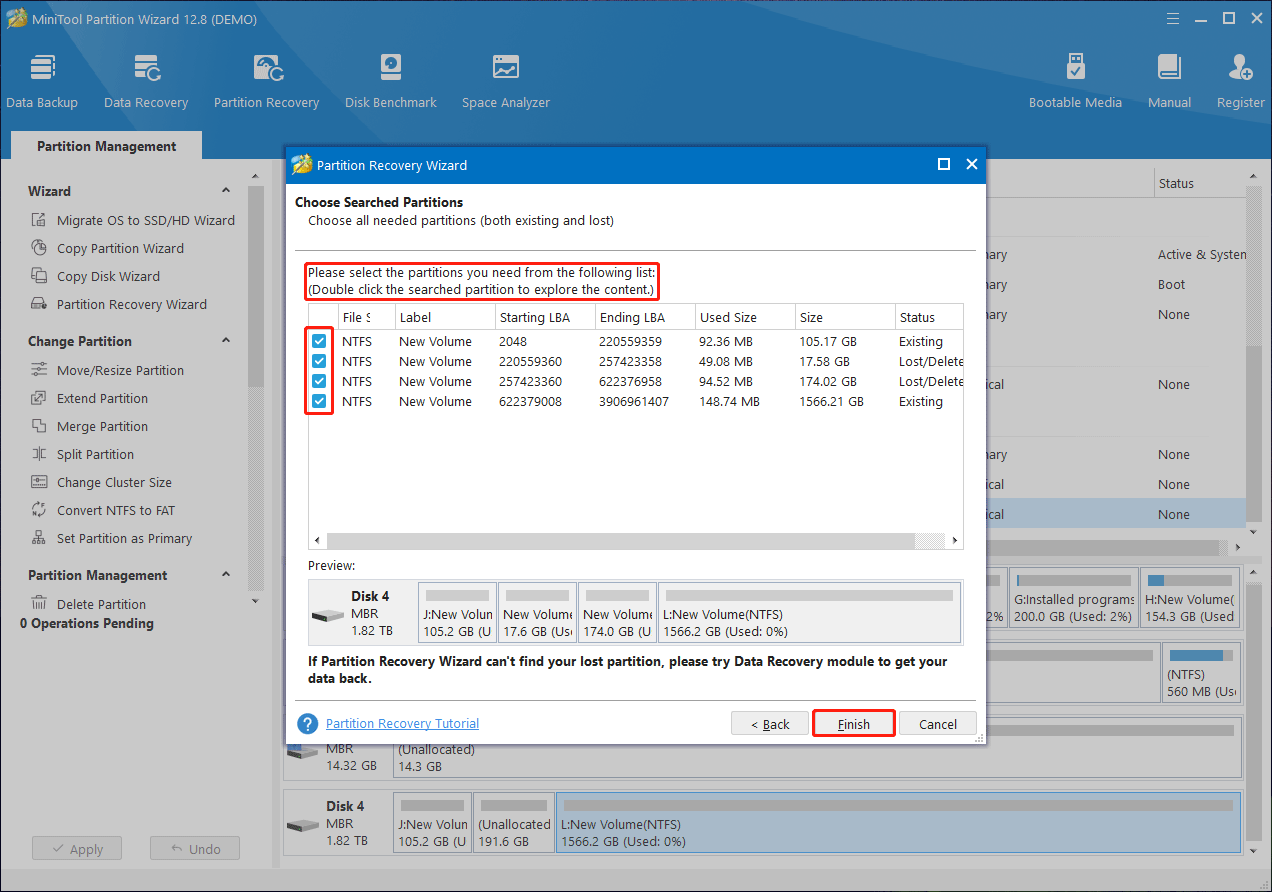This screenshot has width=1272, height=892.
Task: Open main window hamburger menu
Action: (x=1173, y=19)
